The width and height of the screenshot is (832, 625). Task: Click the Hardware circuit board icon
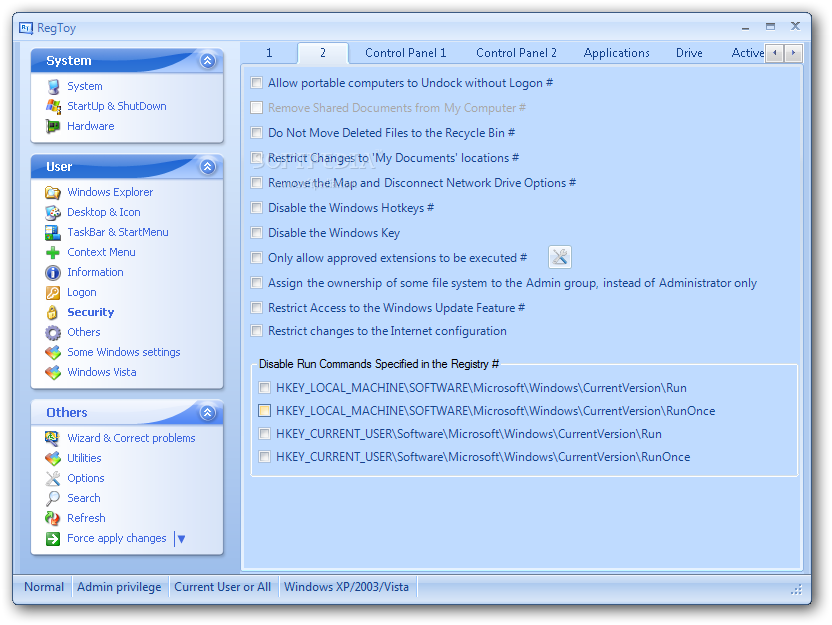pos(53,126)
